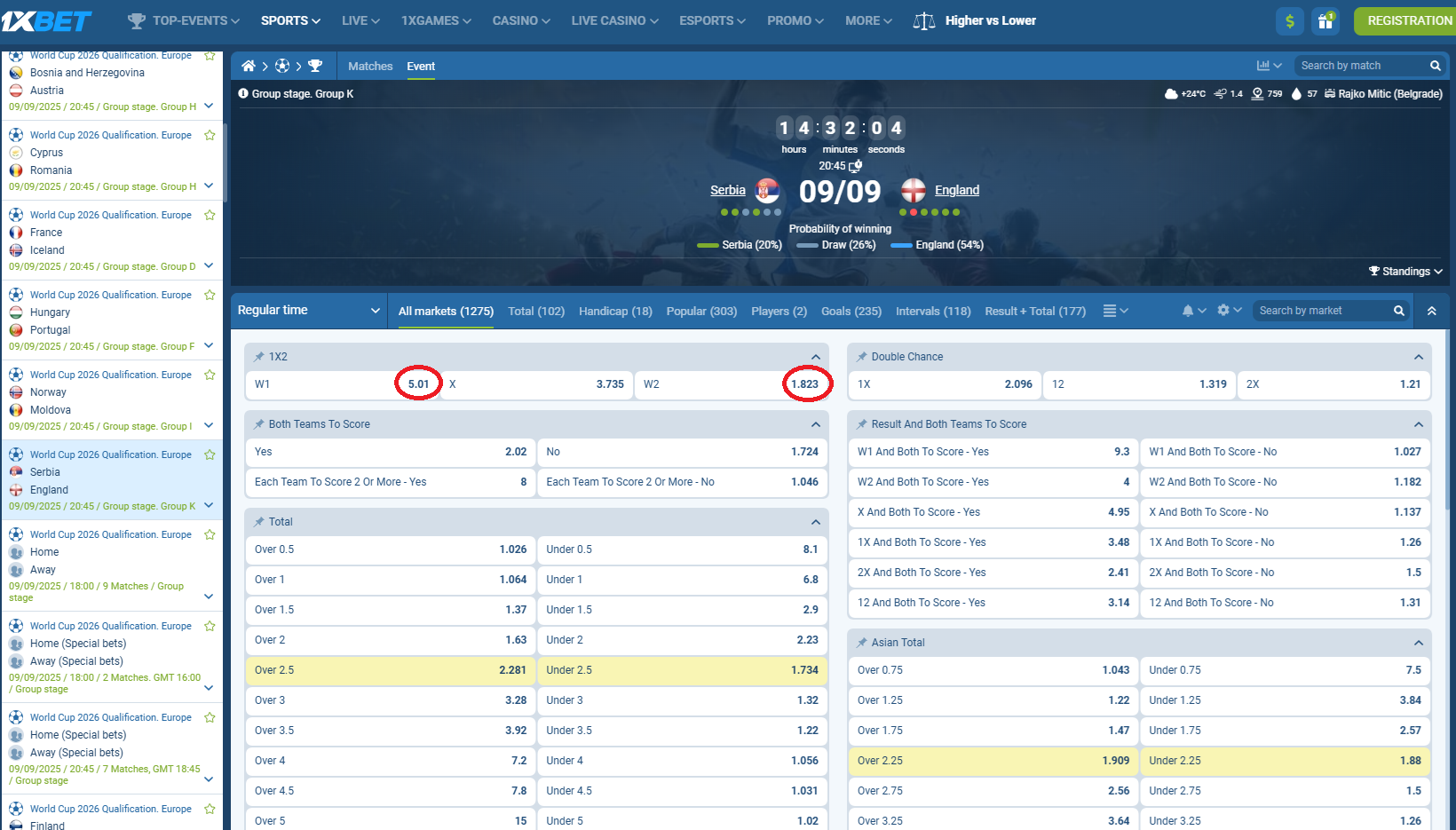Open the trophy league breadcrumb icon
Image resolution: width=1456 pixels, height=830 pixels.
315,66
